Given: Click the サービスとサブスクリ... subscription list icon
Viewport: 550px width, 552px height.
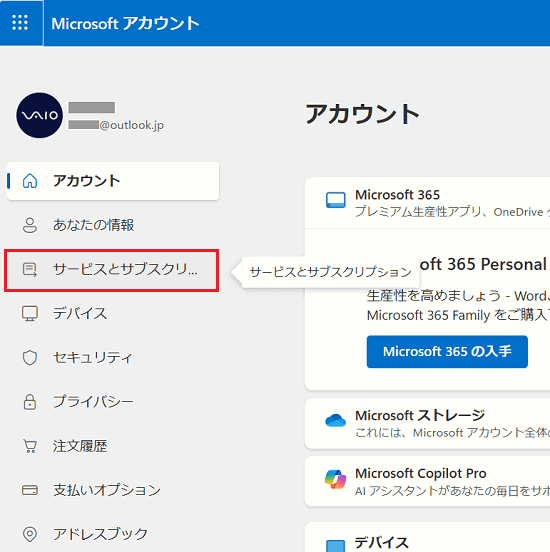Looking at the screenshot, I should pos(30,270).
